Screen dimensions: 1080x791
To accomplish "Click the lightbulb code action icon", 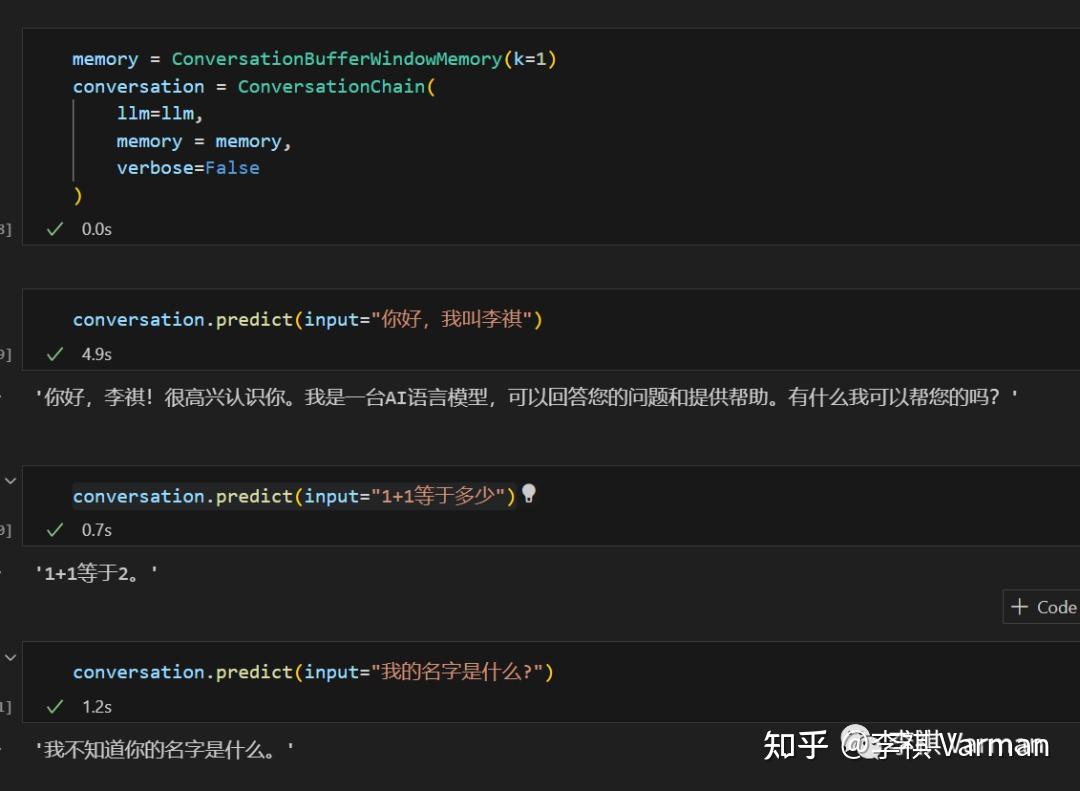I will [x=529, y=493].
